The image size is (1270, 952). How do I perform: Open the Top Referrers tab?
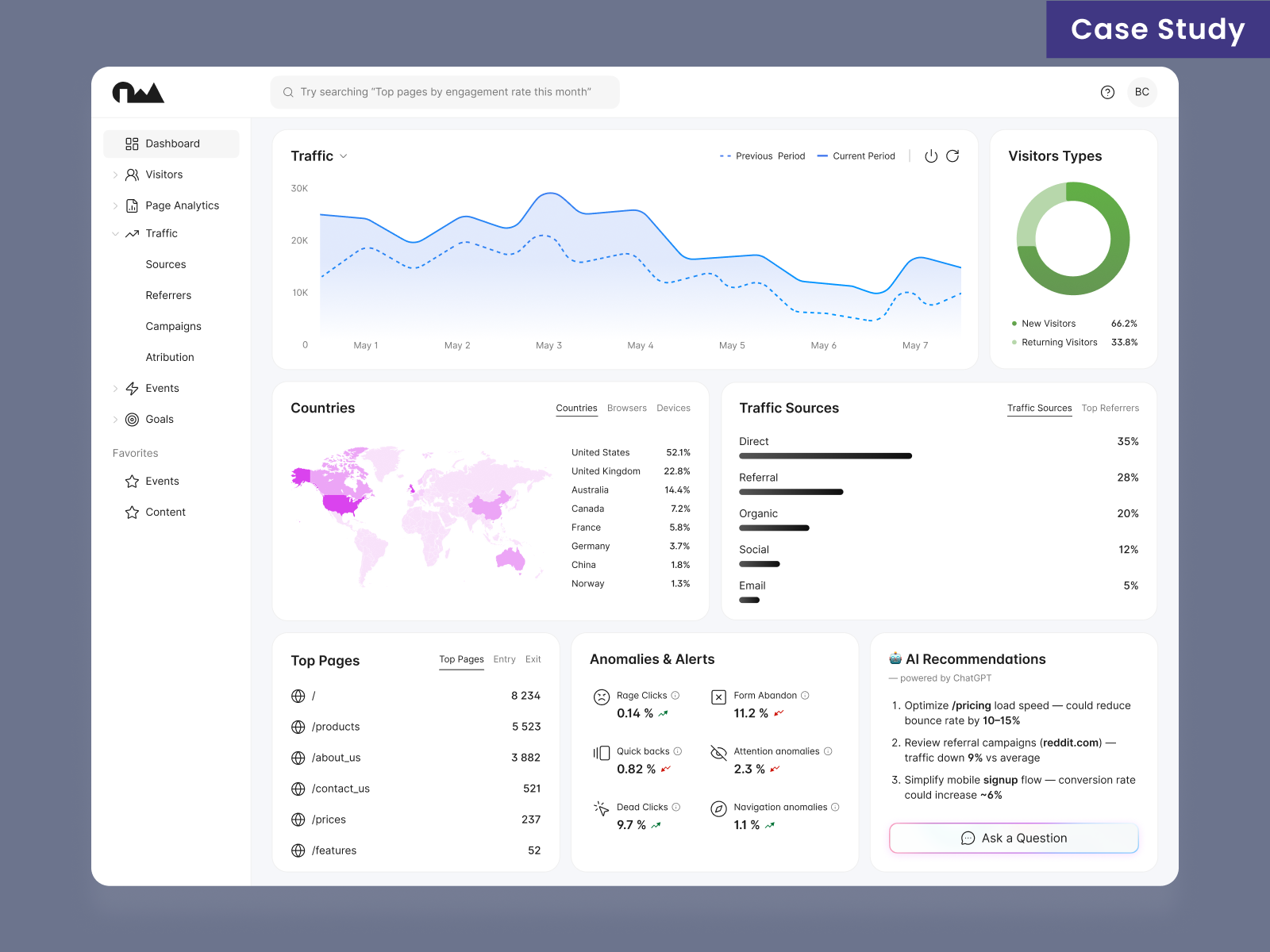coord(1110,408)
